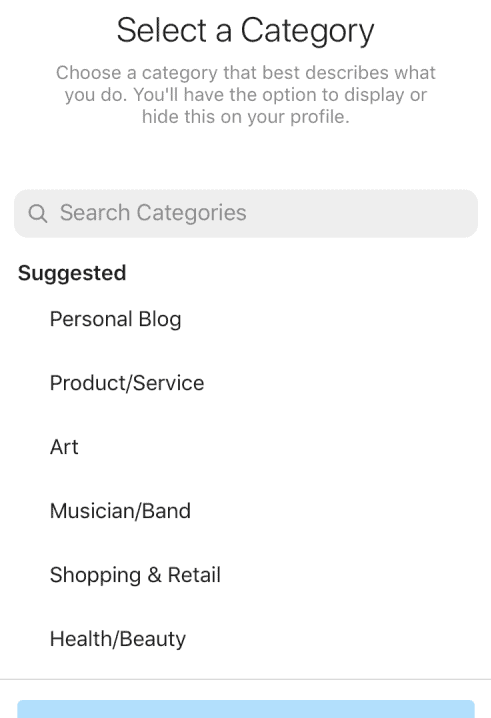Click the Musician/Band list entry
Viewport: 491px width, 718px height.
point(246,511)
